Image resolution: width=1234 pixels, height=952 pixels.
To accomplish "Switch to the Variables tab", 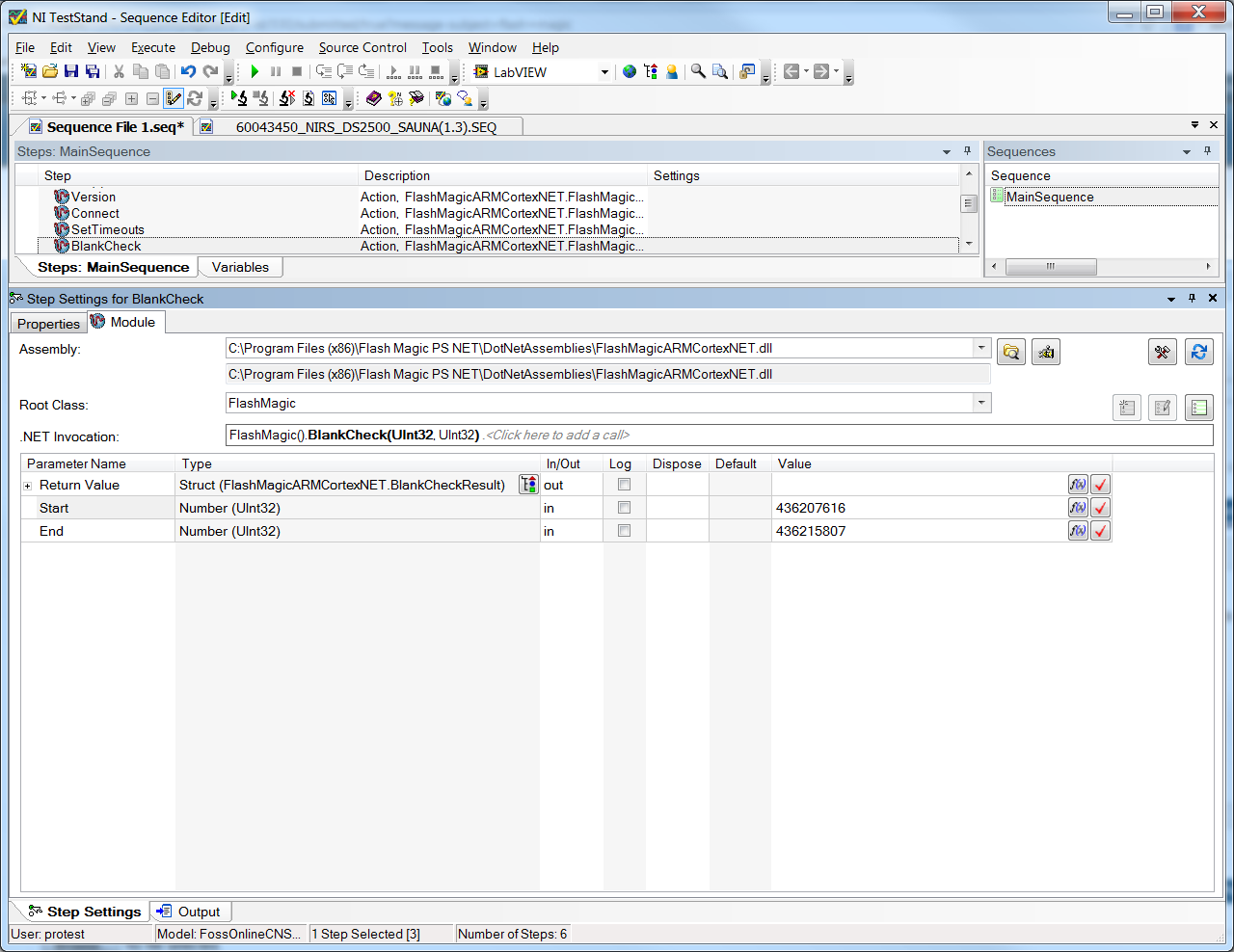I will coord(240,267).
